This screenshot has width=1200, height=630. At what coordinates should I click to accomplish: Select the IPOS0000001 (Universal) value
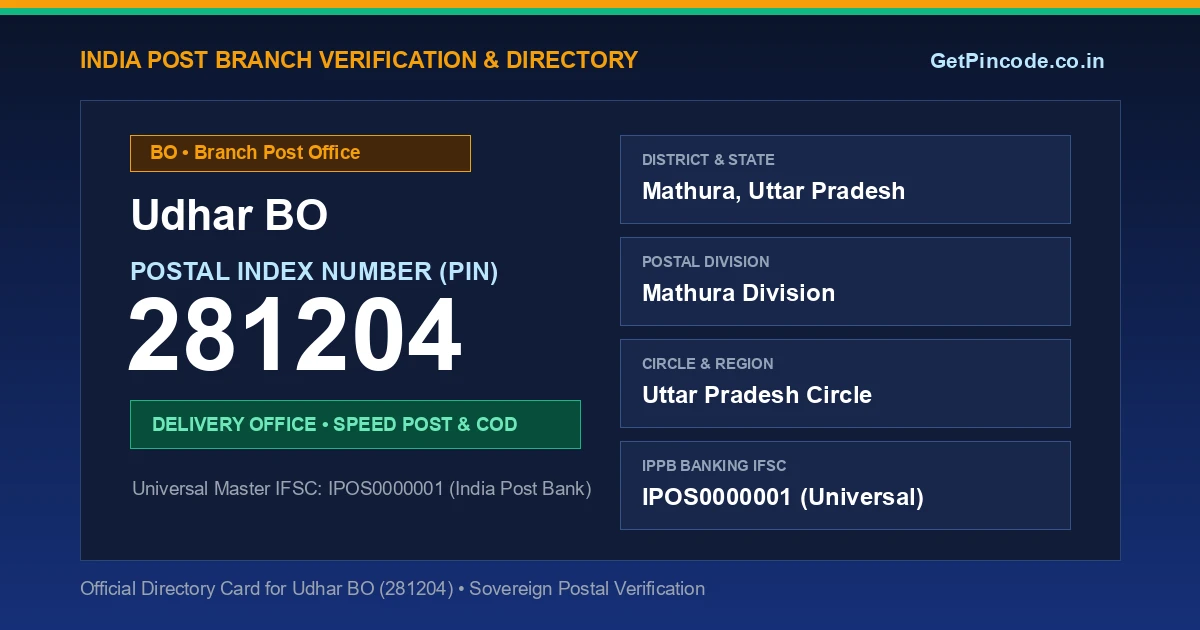pos(783,497)
